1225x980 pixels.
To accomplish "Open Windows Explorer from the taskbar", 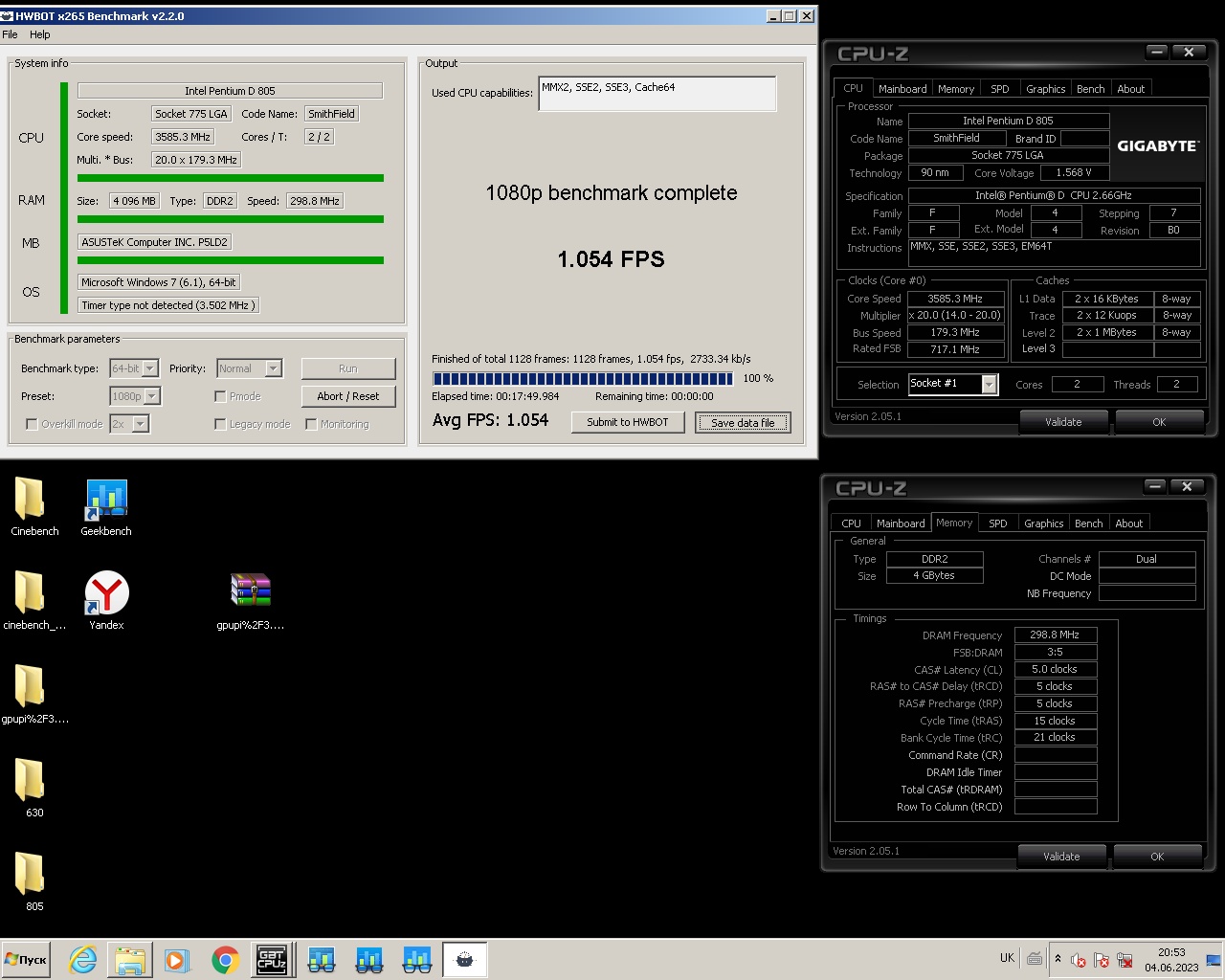I will click(x=130, y=960).
